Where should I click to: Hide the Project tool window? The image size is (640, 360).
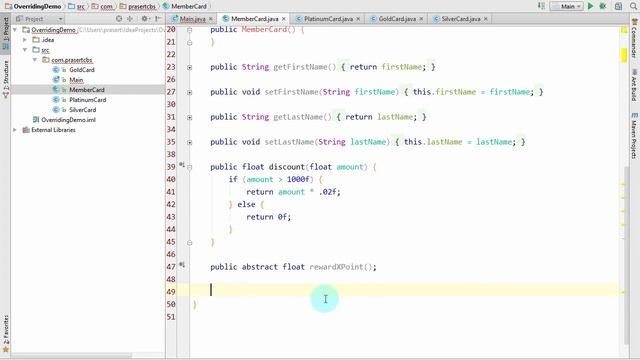pos(158,19)
